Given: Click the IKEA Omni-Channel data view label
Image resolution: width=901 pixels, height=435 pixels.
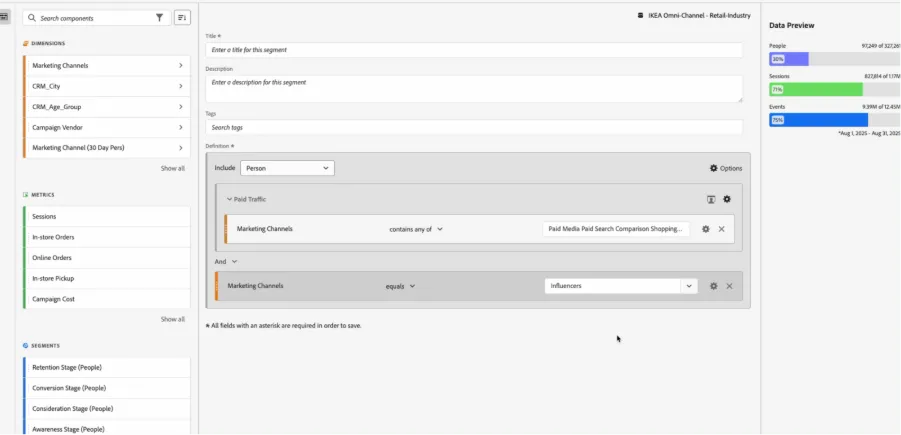Looking at the screenshot, I should 699,16.
